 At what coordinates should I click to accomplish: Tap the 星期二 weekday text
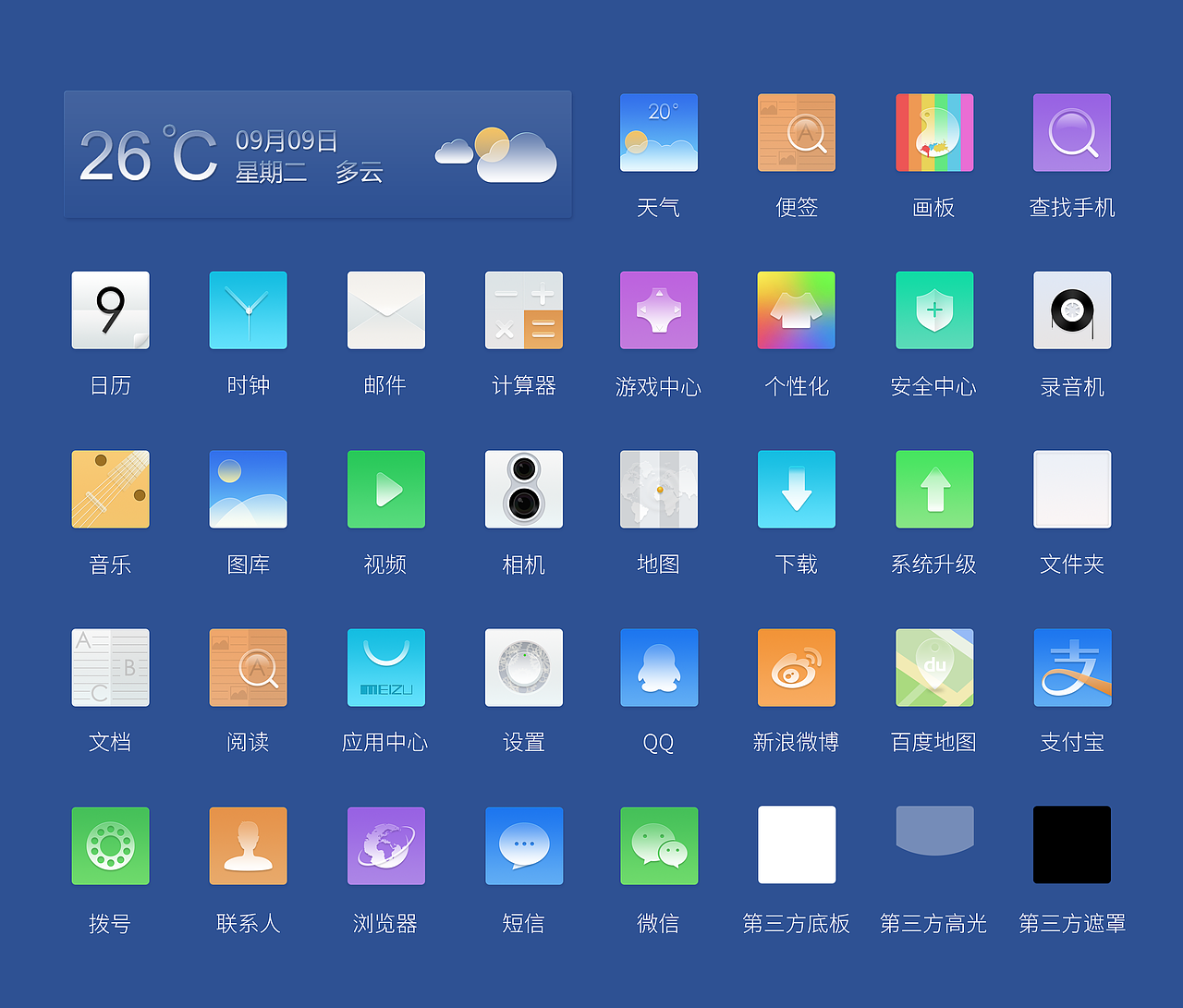click(271, 173)
